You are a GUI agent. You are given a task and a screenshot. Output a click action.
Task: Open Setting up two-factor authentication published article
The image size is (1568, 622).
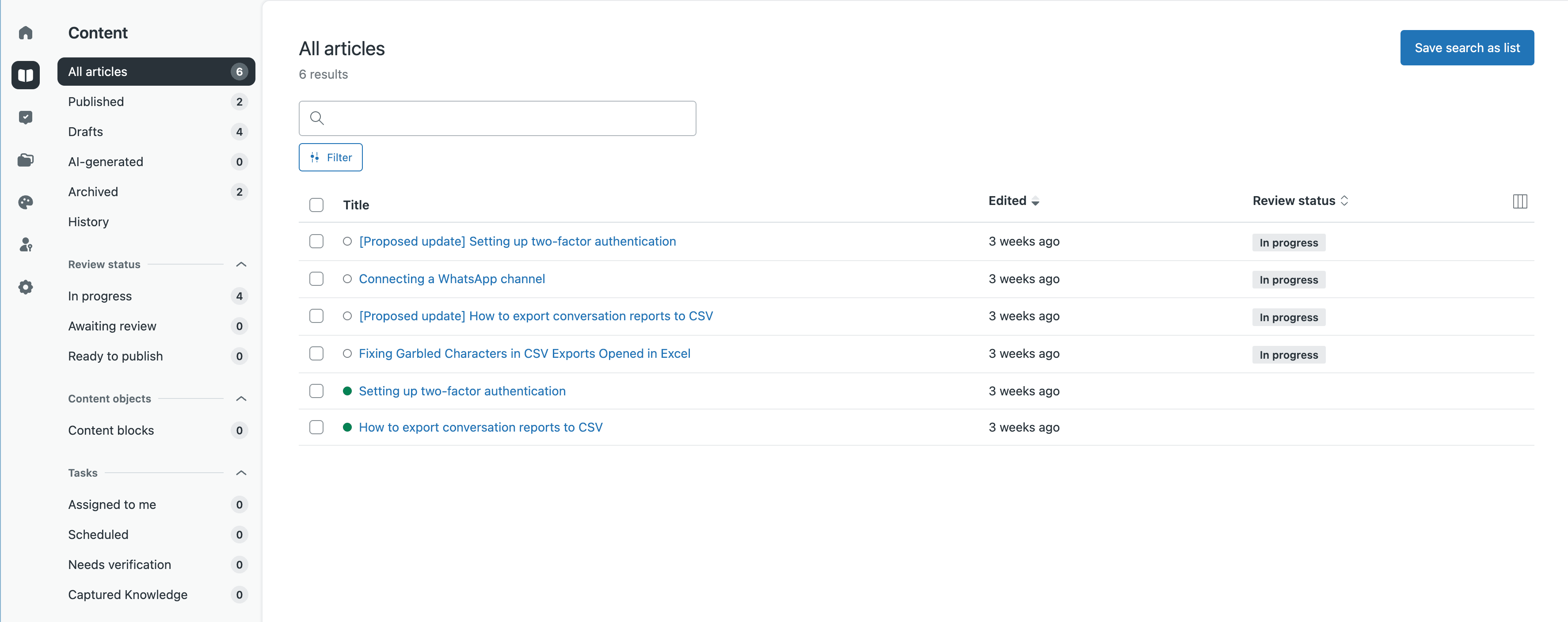(462, 391)
